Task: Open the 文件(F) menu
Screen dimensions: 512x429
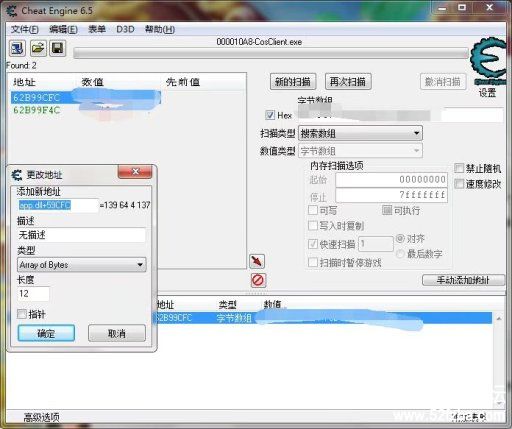Action: pyautogui.click(x=25, y=29)
